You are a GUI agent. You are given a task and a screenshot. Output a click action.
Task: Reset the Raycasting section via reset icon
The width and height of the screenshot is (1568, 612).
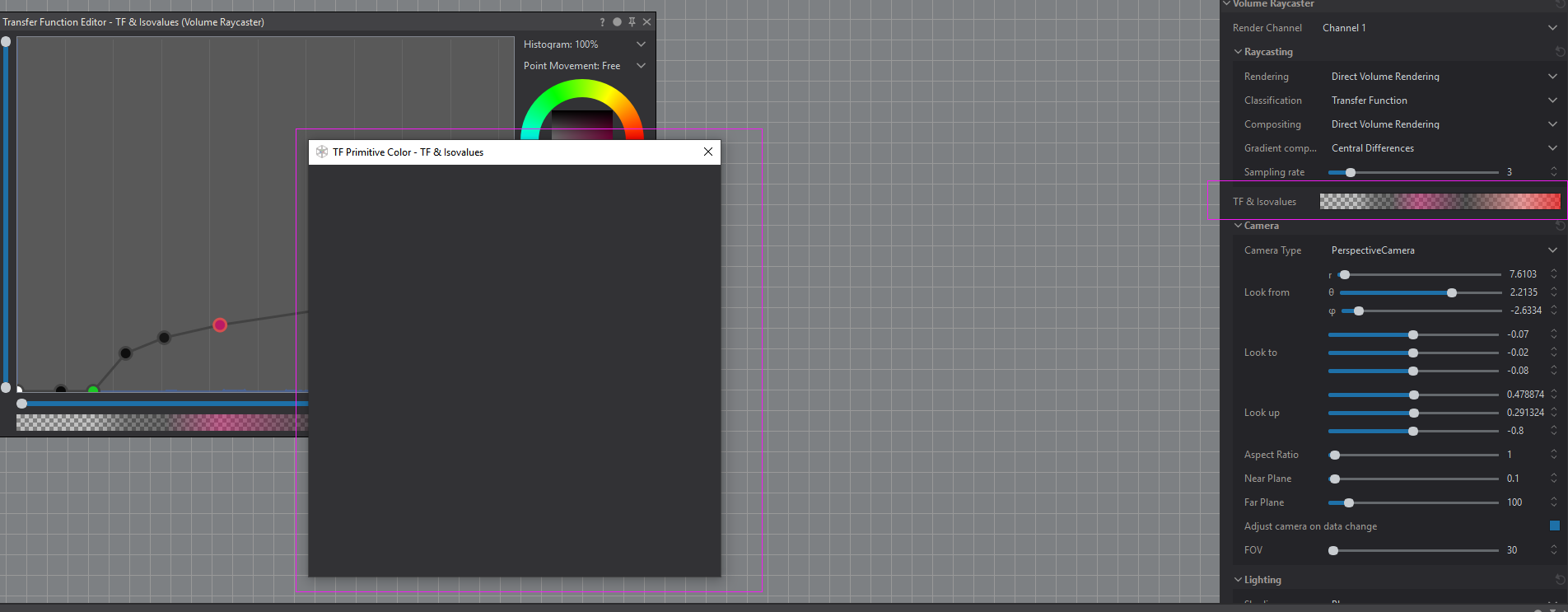click(1560, 52)
